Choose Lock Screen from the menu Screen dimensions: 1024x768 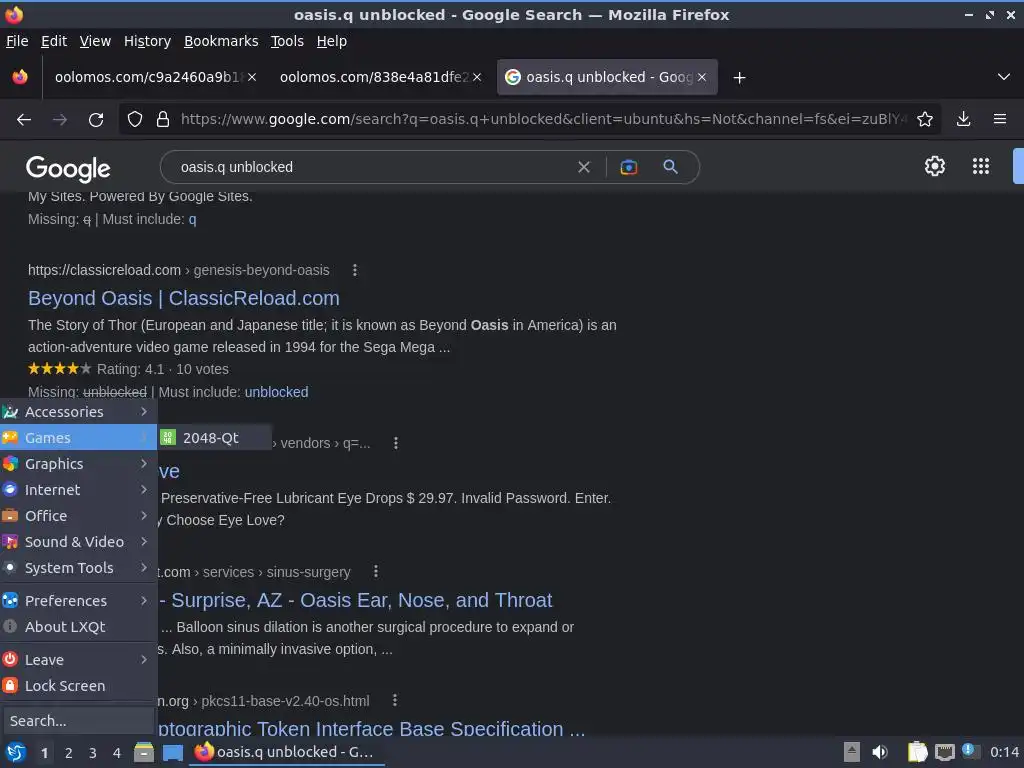78,686
